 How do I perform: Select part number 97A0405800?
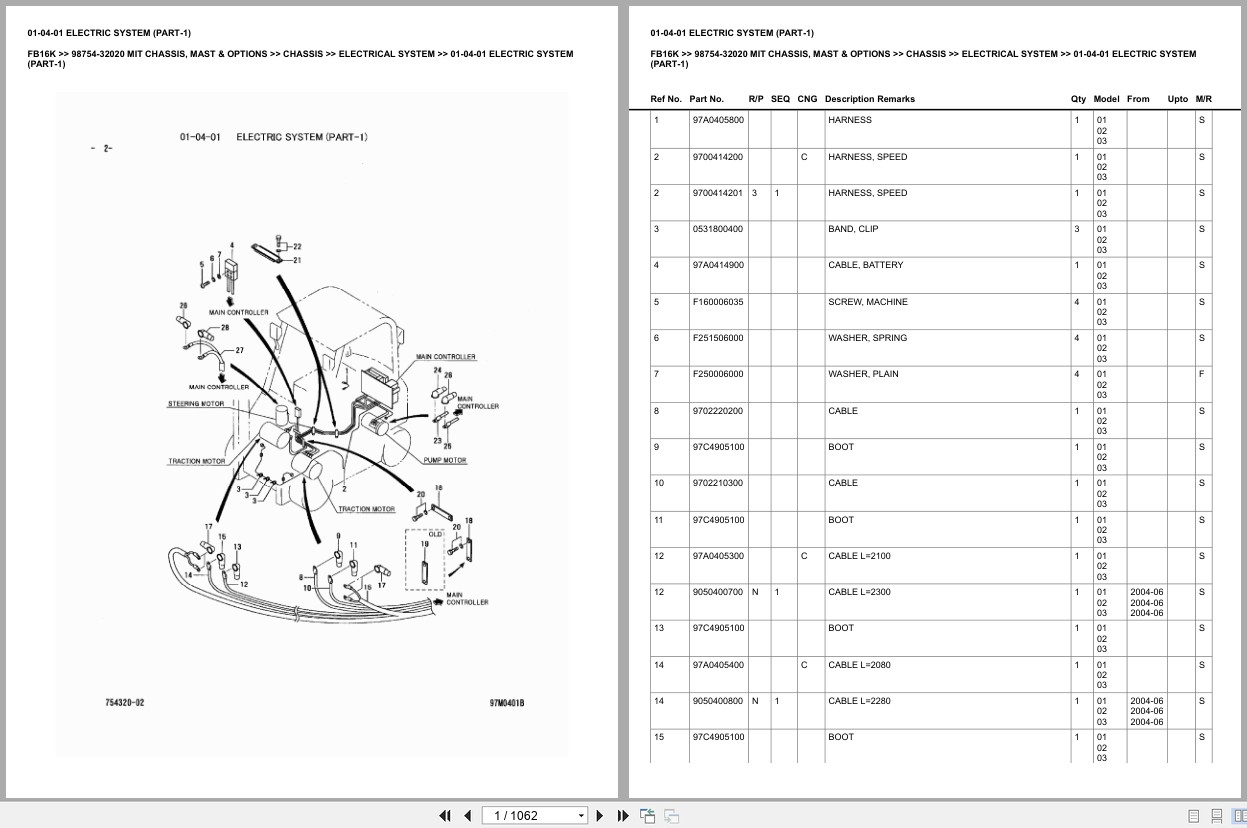pos(718,120)
